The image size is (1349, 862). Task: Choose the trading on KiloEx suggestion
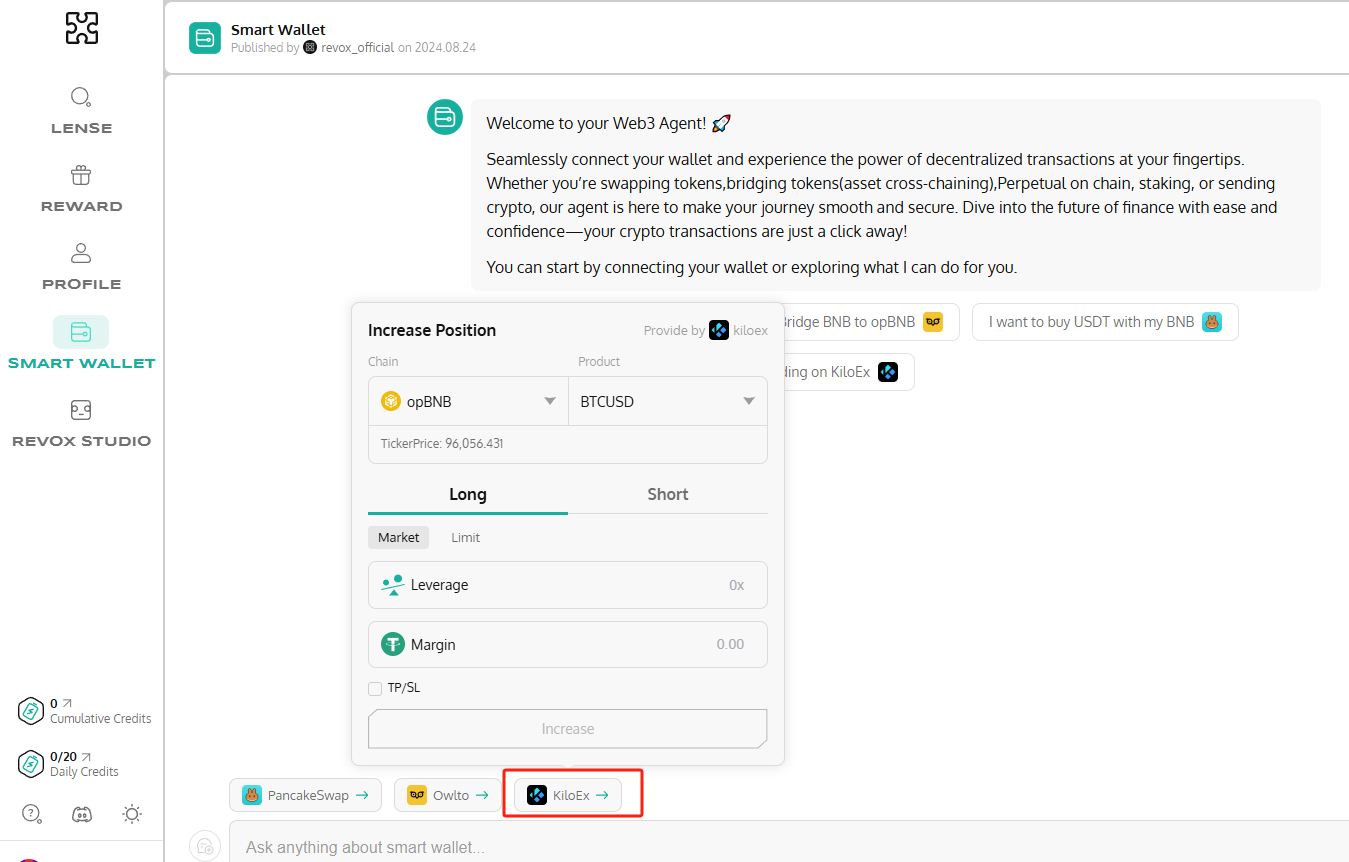(x=848, y=372)
